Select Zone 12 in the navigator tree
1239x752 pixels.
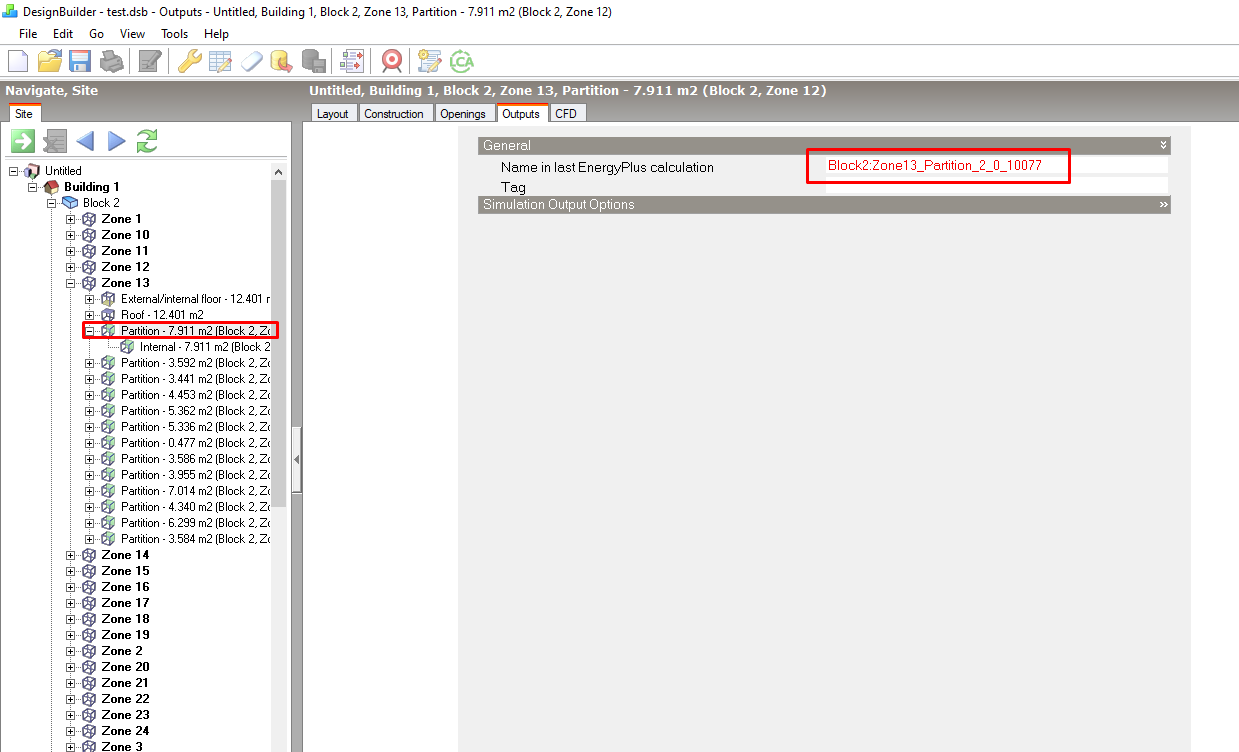click(125, 267)
